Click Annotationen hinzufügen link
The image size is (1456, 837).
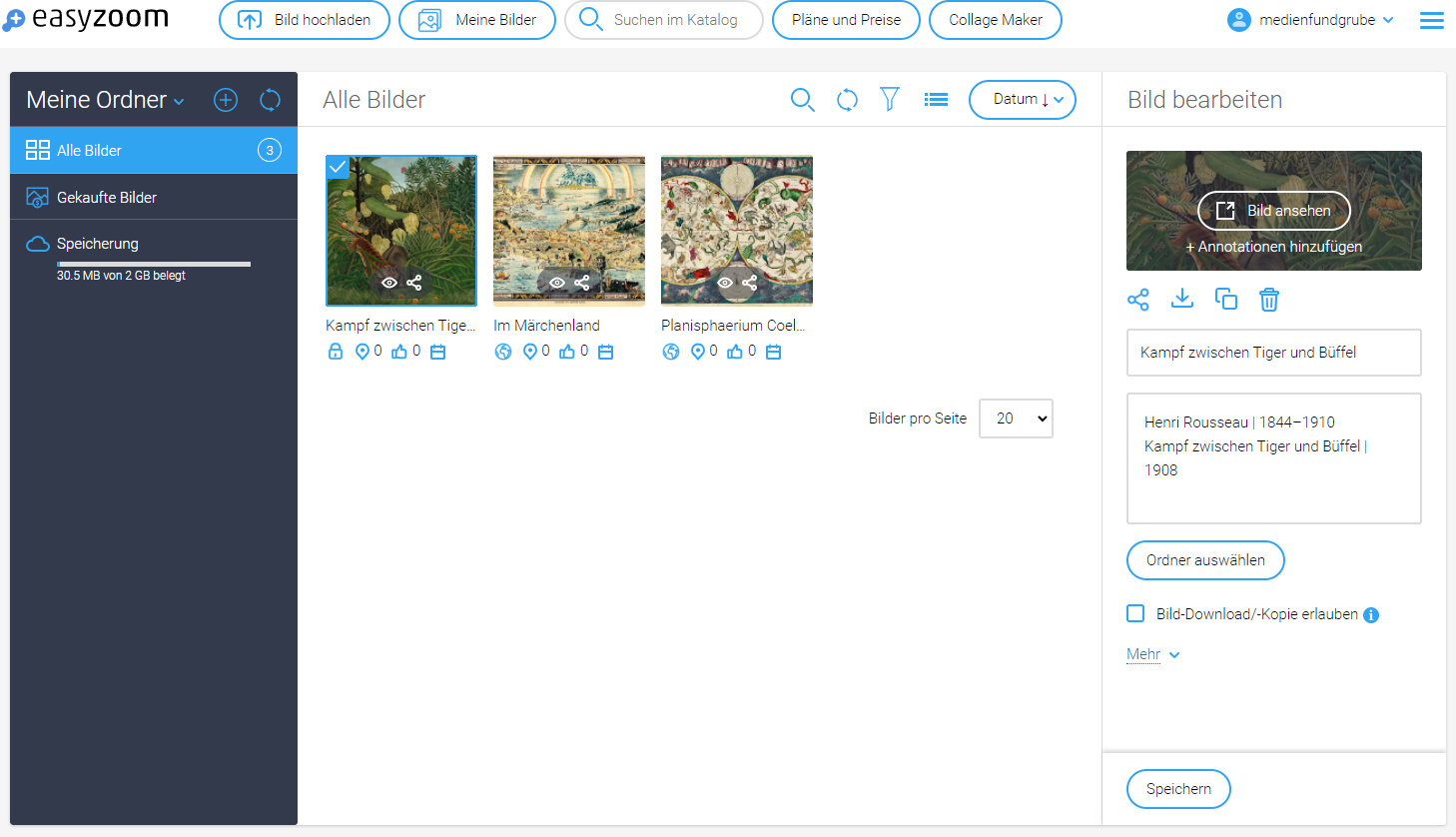pyautogui.click(x=1274, y=247)
